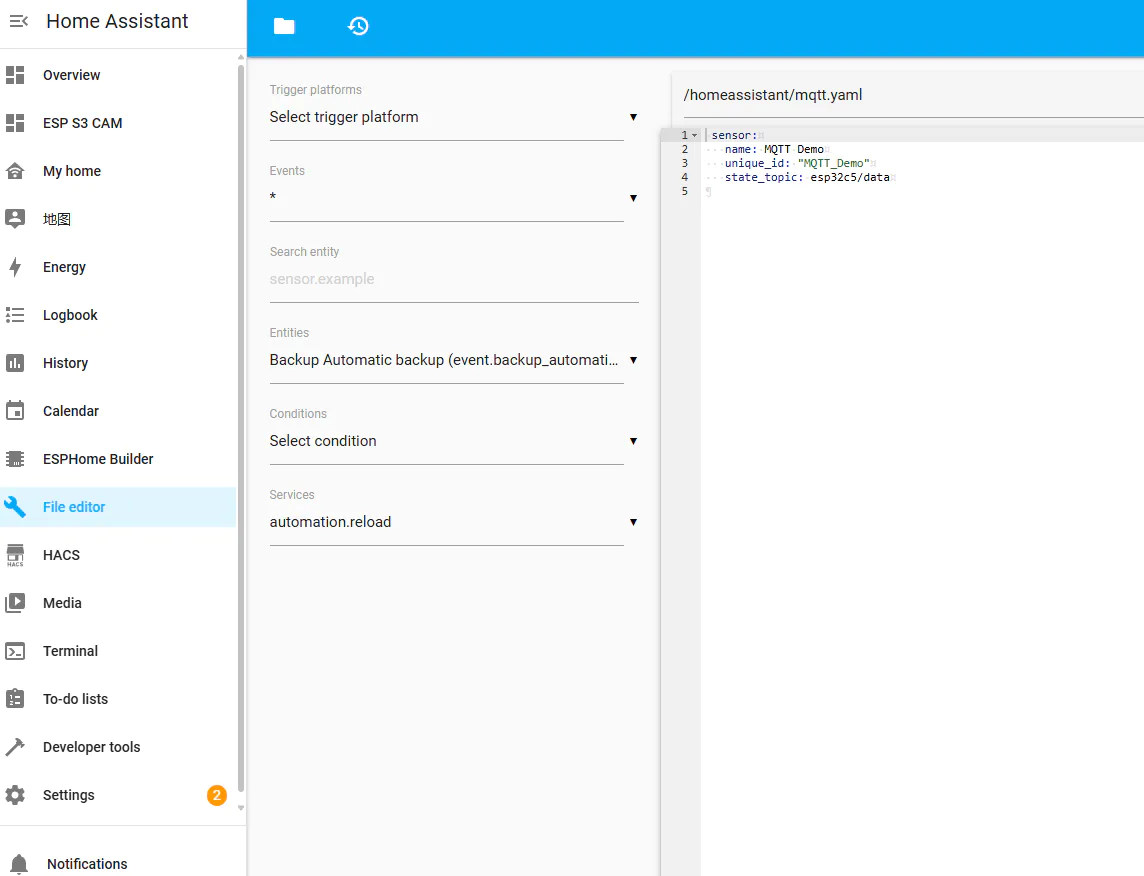Screen dimensions: 1144x876
Task: Click the Logbook list icon
Action: pyautogui.click(x=15, y=315)
